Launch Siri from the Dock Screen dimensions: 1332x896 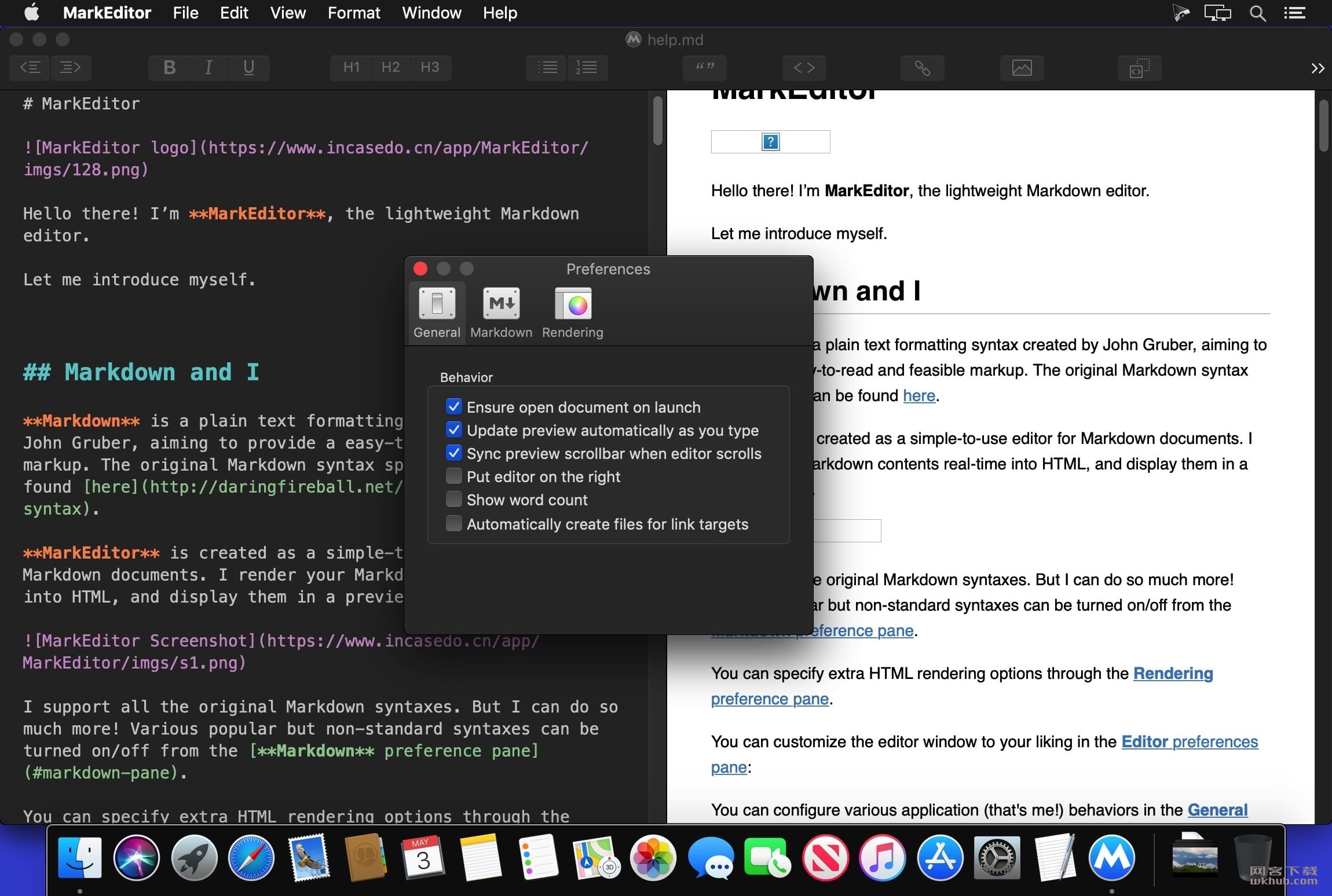click(137, 857)
